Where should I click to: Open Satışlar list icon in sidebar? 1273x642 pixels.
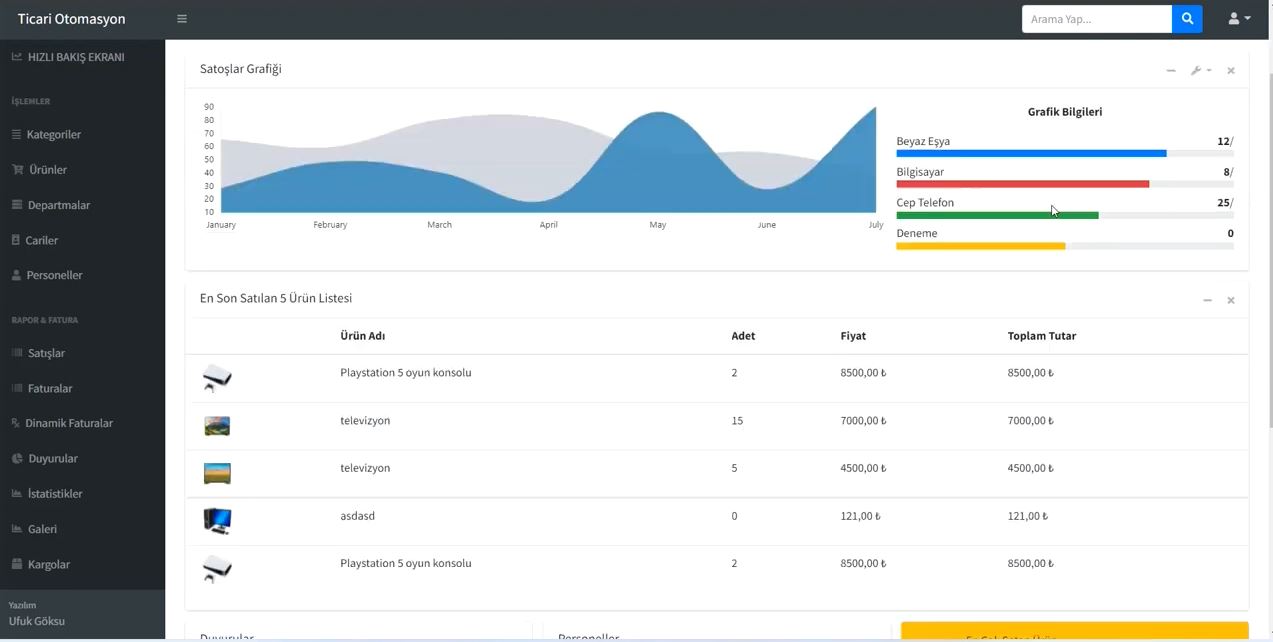(17, 353)
